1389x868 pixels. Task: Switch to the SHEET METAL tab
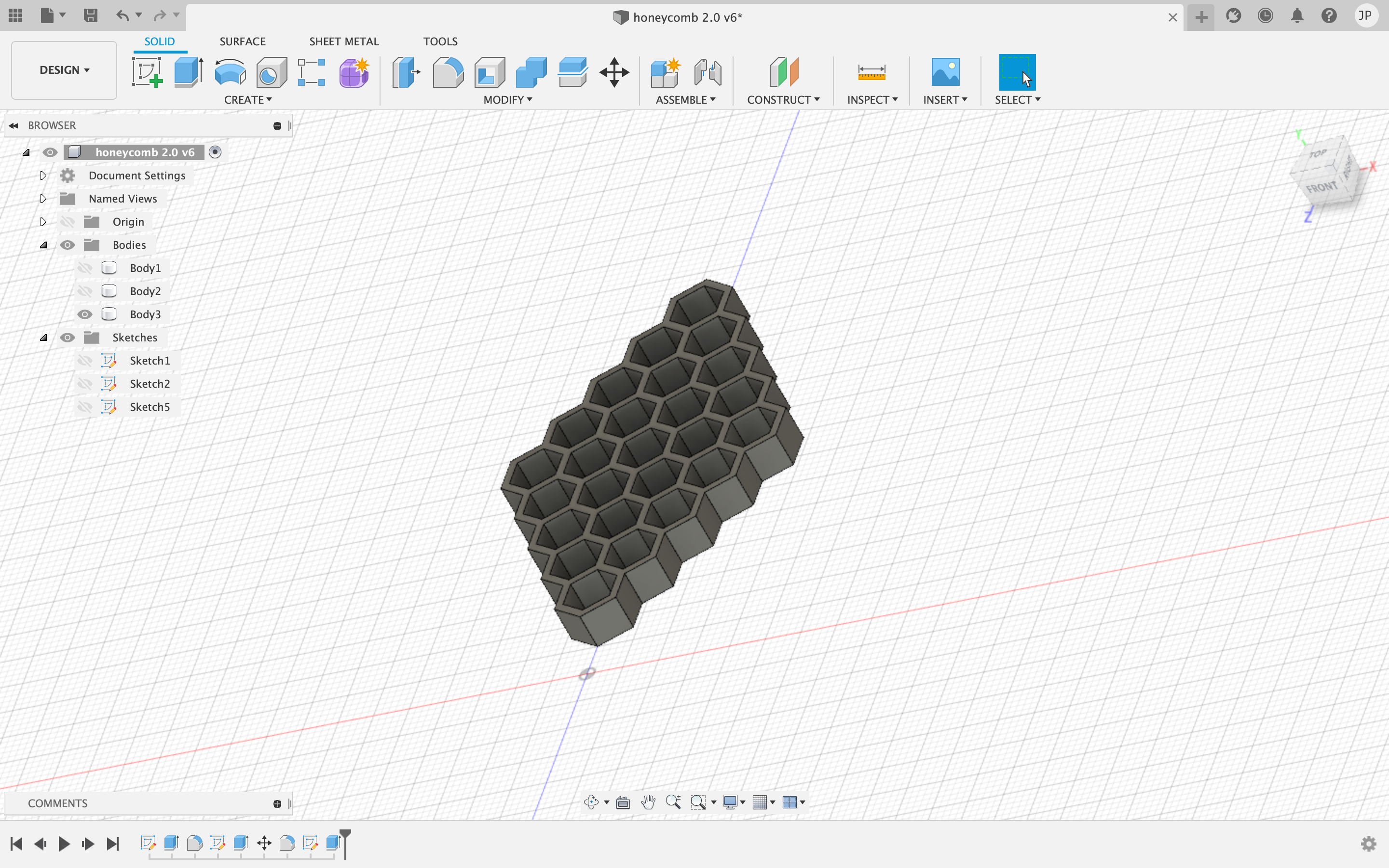click(x=344, y=41)
